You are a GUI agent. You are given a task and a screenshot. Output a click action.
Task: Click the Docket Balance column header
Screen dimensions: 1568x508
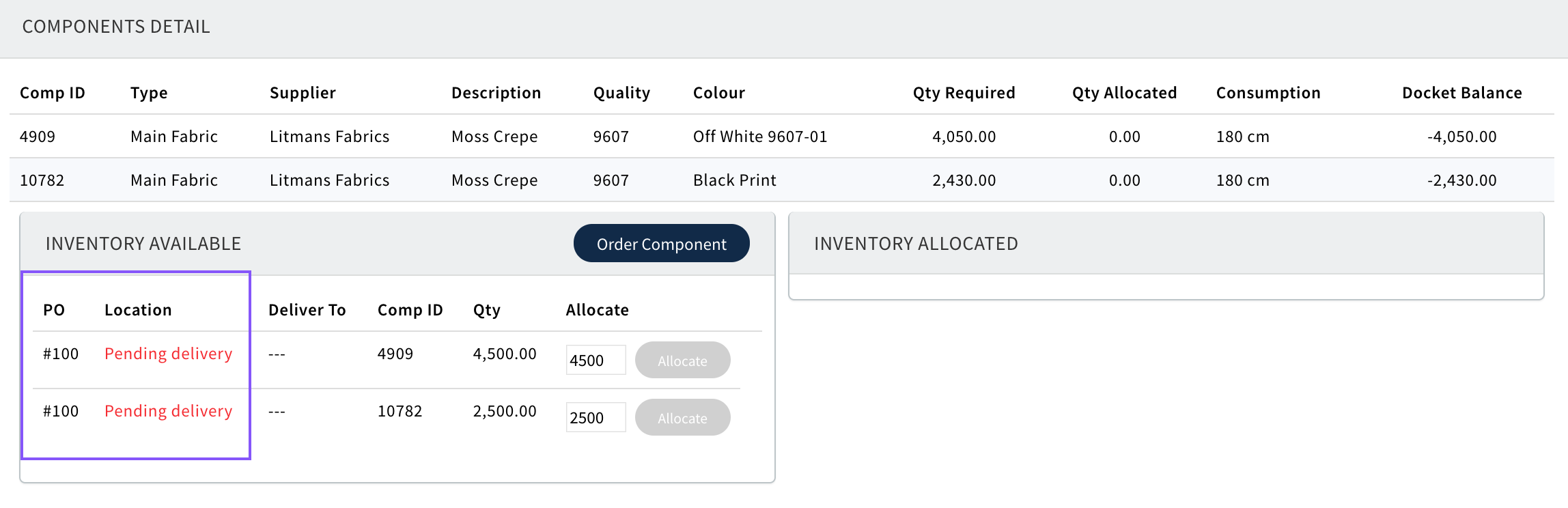tap(1461, 93)
